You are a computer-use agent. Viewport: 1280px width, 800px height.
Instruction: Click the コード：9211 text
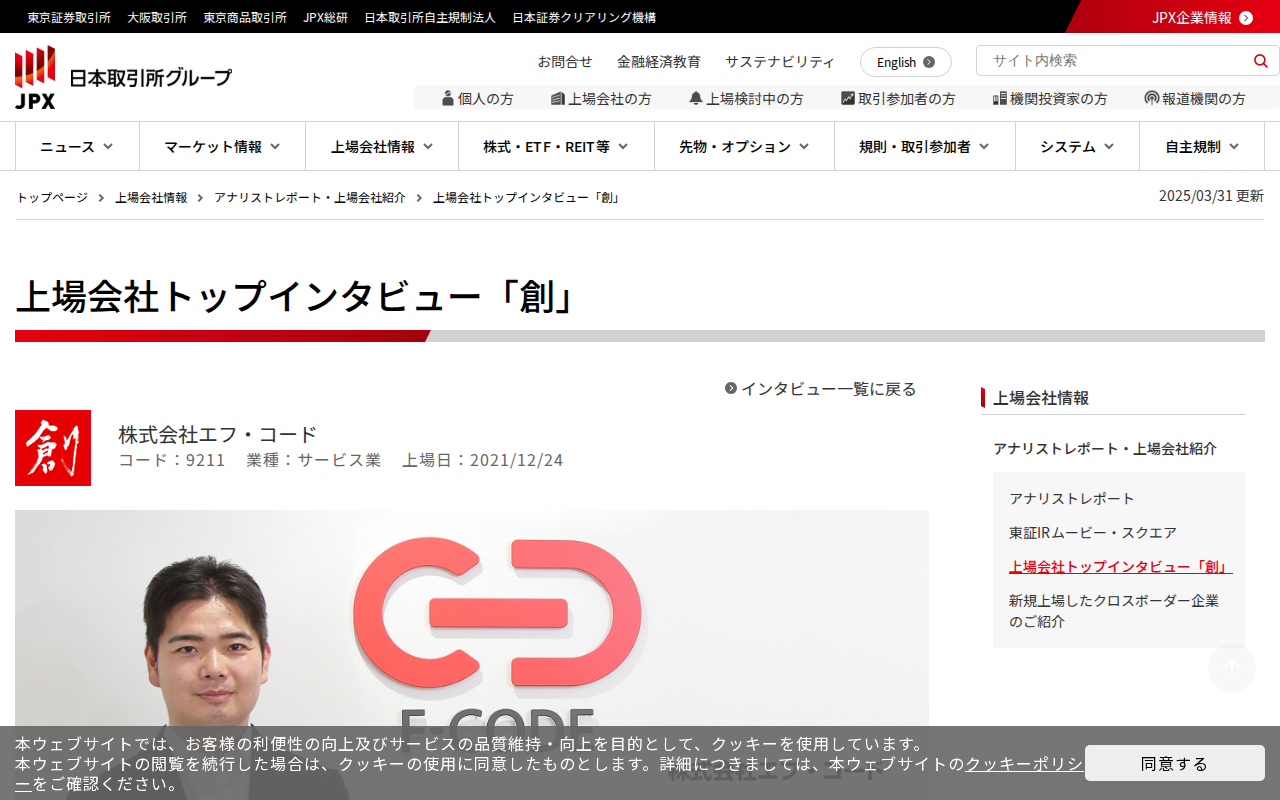[x=172, y=460]
